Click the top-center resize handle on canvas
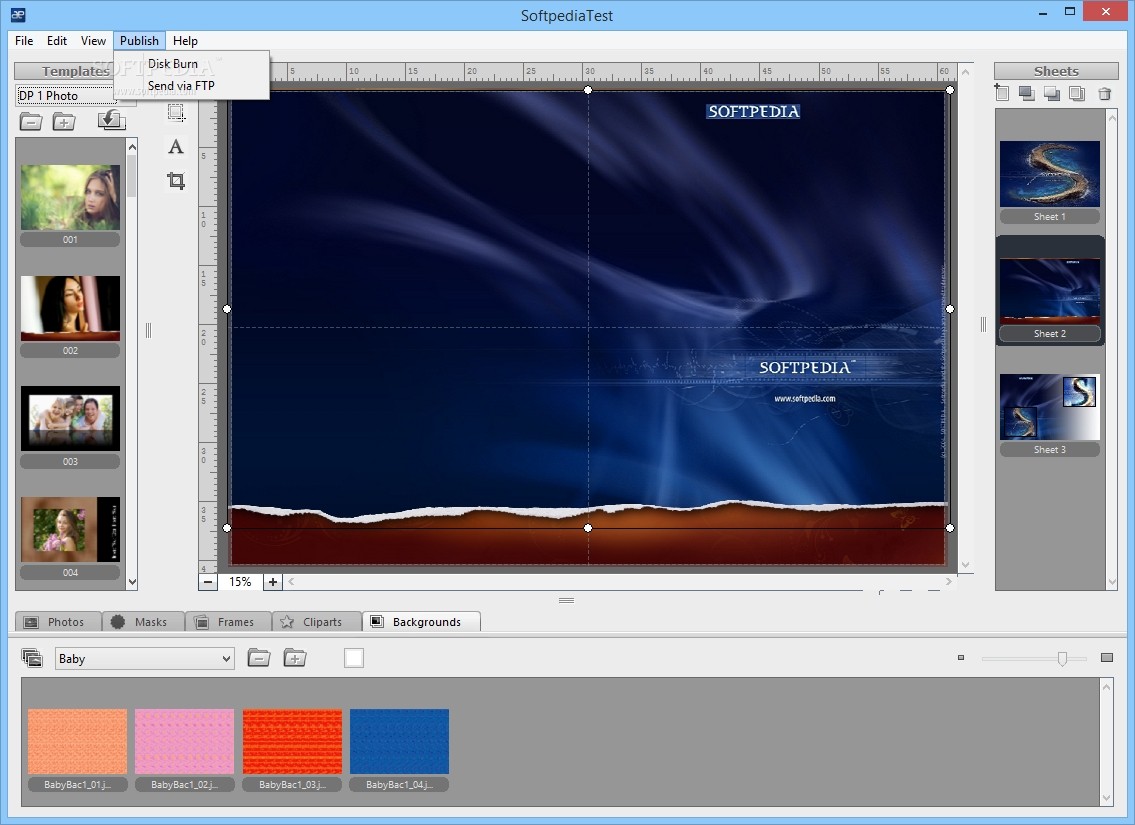Viewport: 1135px width, 825px height. pos(588,90)
